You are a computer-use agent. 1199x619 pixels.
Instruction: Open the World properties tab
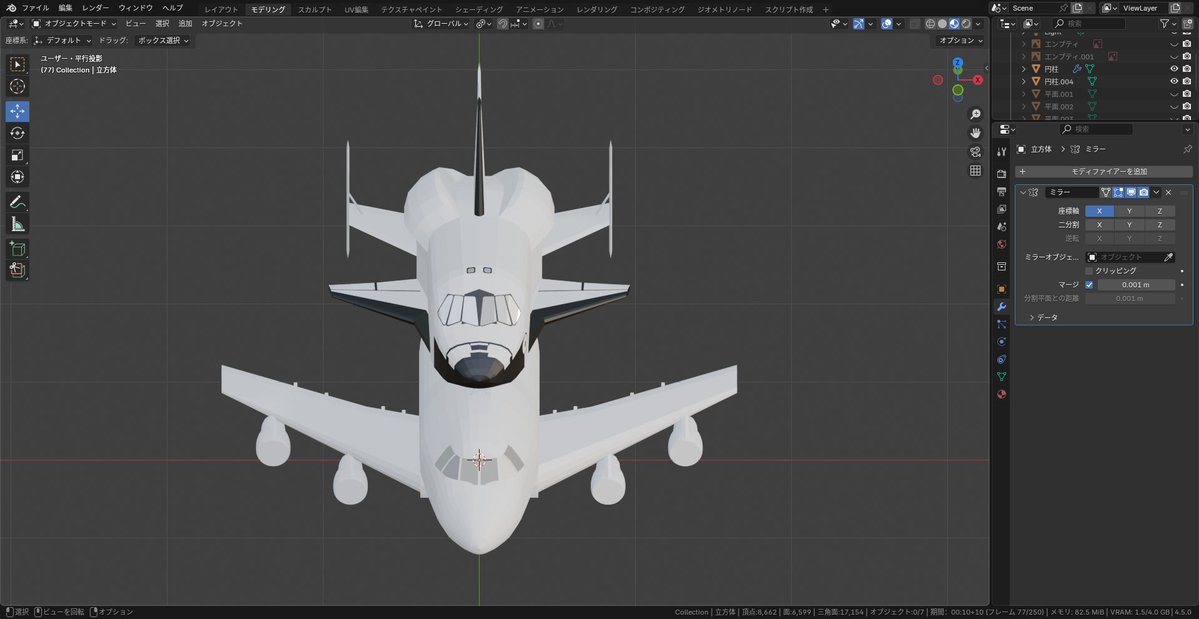tap(1002, 245)
